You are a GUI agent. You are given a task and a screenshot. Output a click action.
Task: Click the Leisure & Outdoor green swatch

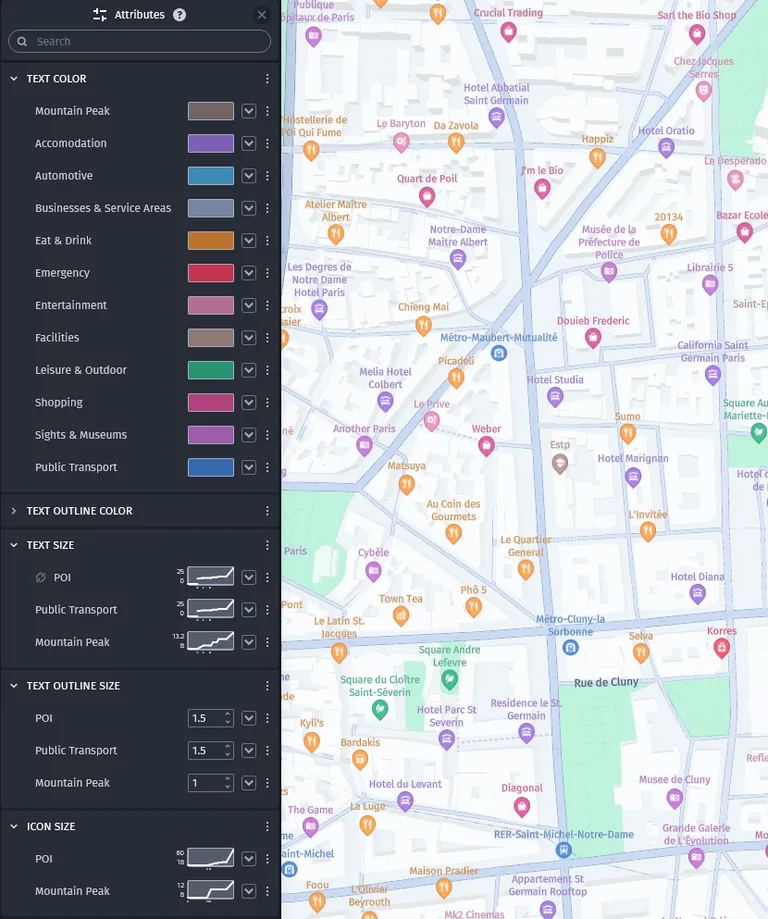pos(211,370)
